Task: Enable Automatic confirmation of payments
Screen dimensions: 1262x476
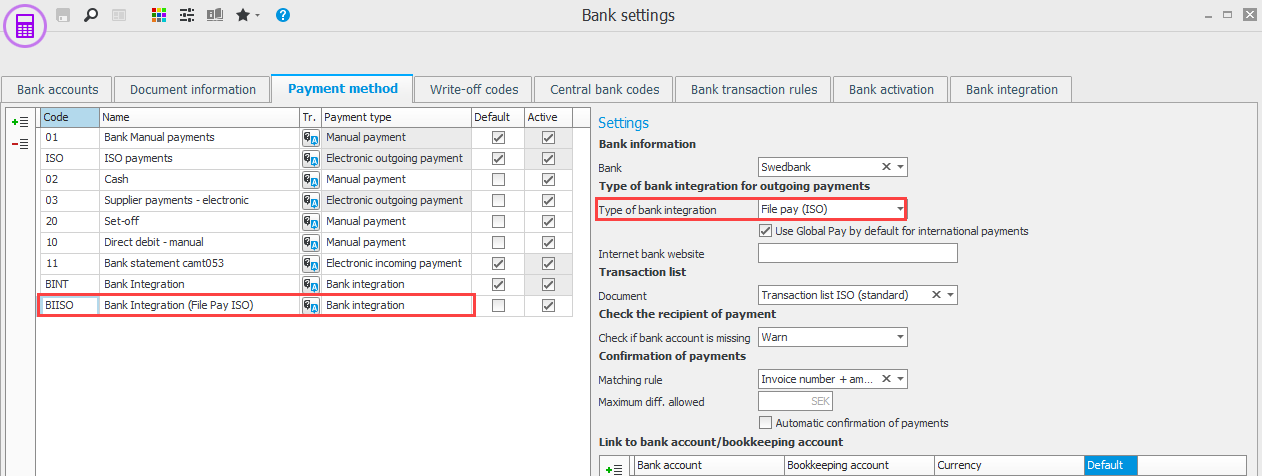Action: [767, 423]
